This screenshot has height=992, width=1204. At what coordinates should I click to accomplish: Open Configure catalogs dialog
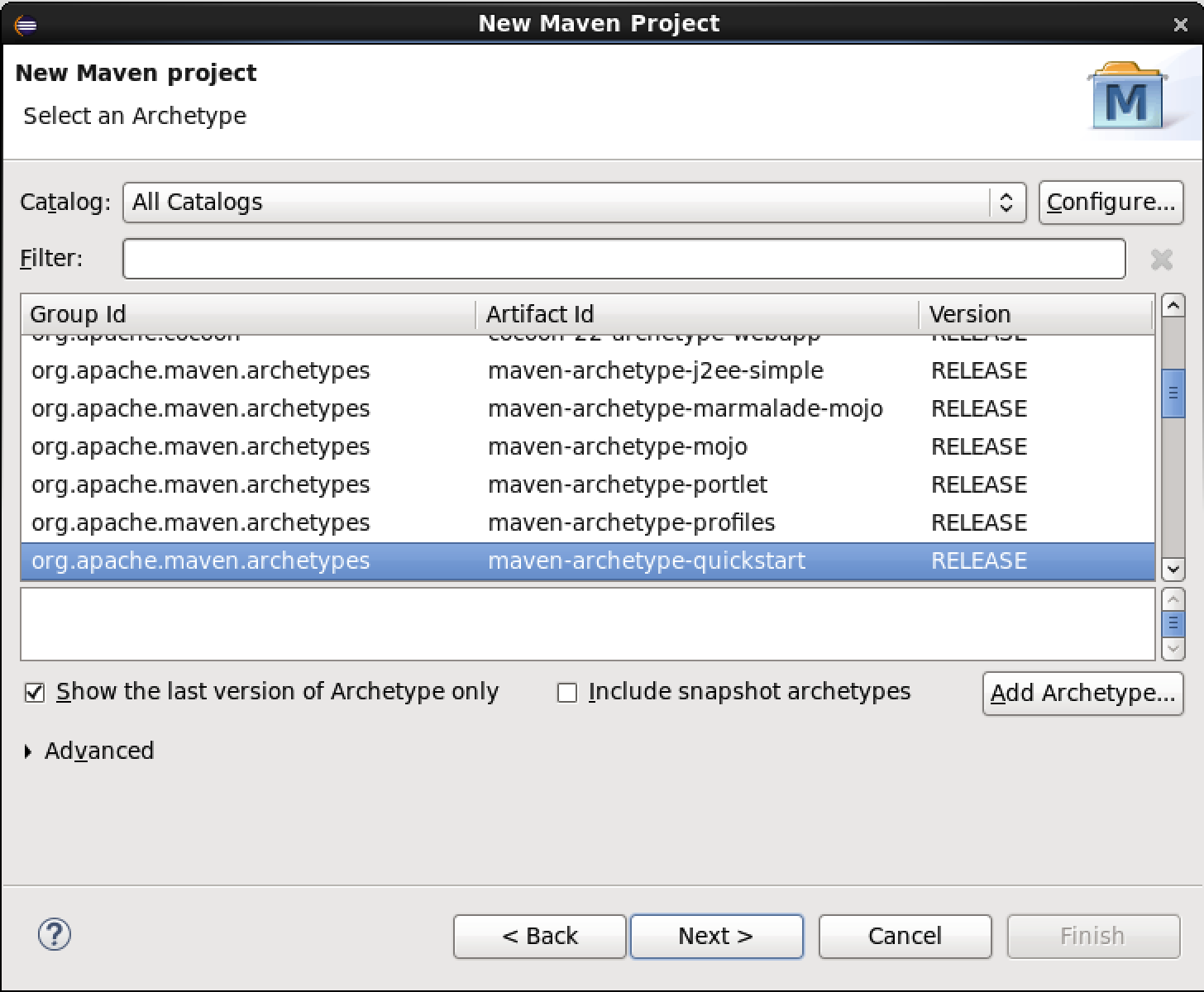[1111, 203]
